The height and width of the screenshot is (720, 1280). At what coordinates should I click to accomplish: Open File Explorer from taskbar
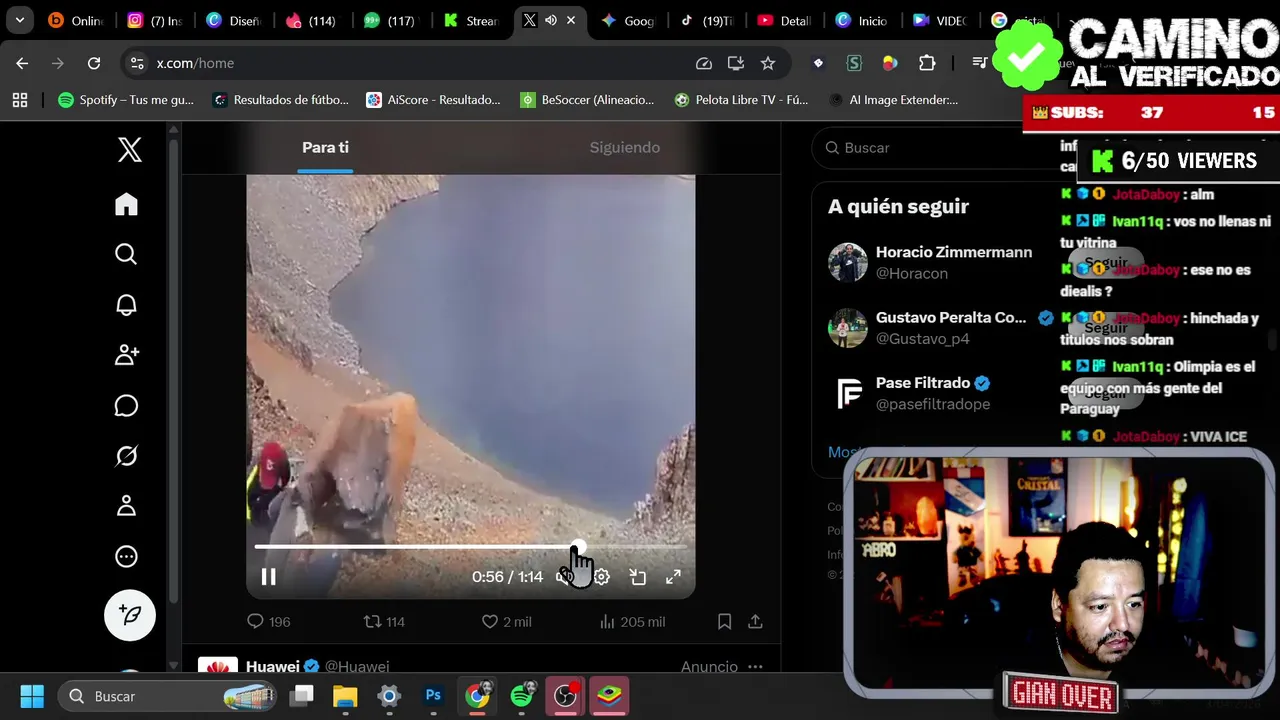(345, 696)
